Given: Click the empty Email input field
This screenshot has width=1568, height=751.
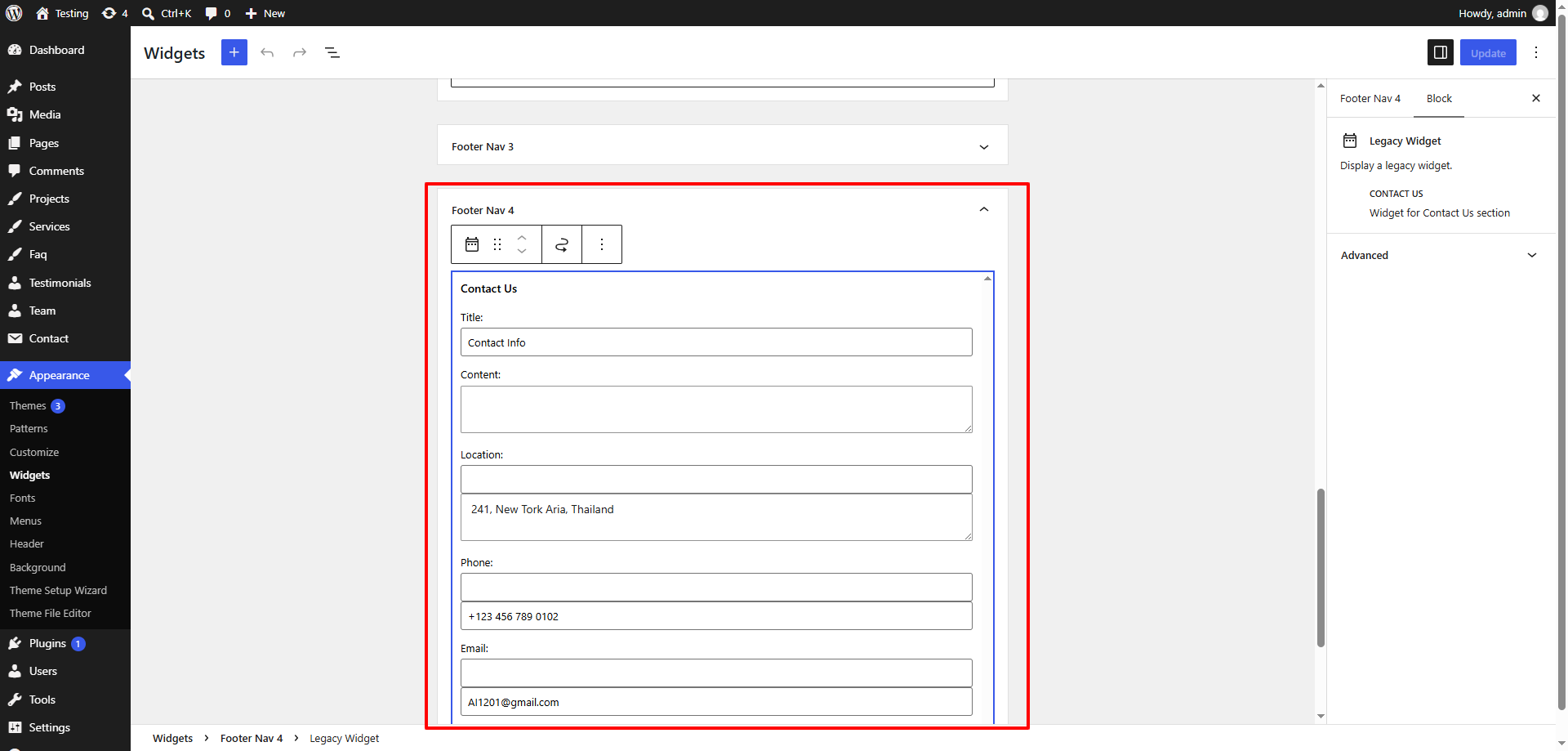Looking at the screenshot, I should pyautogui.click(x=716, y=673).
